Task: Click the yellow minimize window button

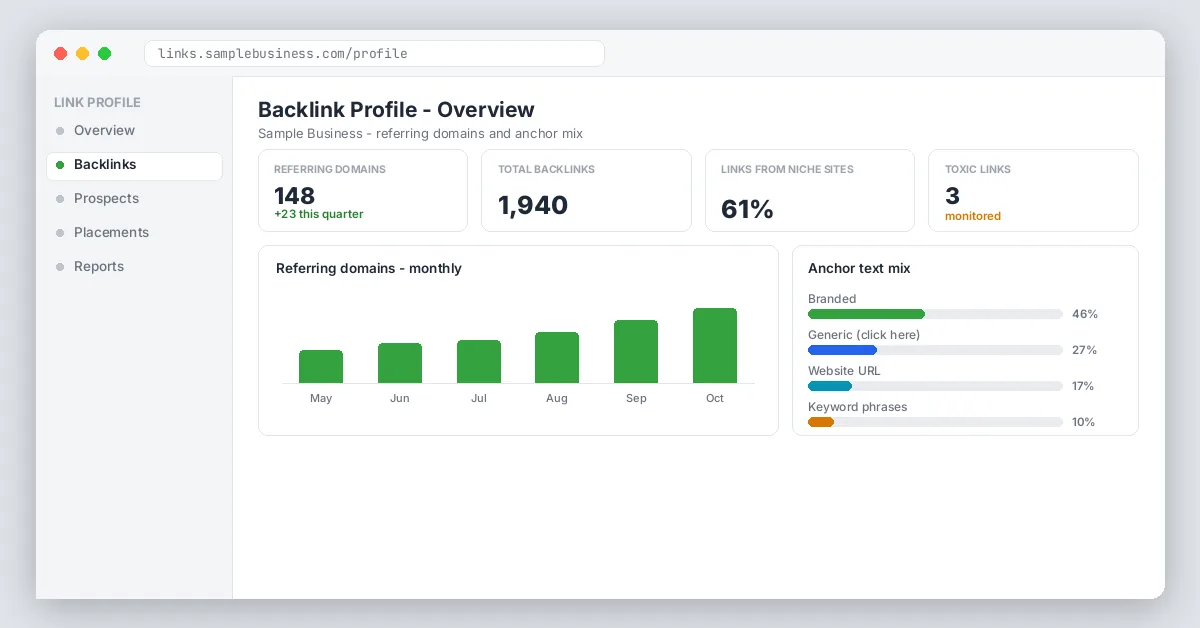Action: pyautogui.click(x=82, y=54)
